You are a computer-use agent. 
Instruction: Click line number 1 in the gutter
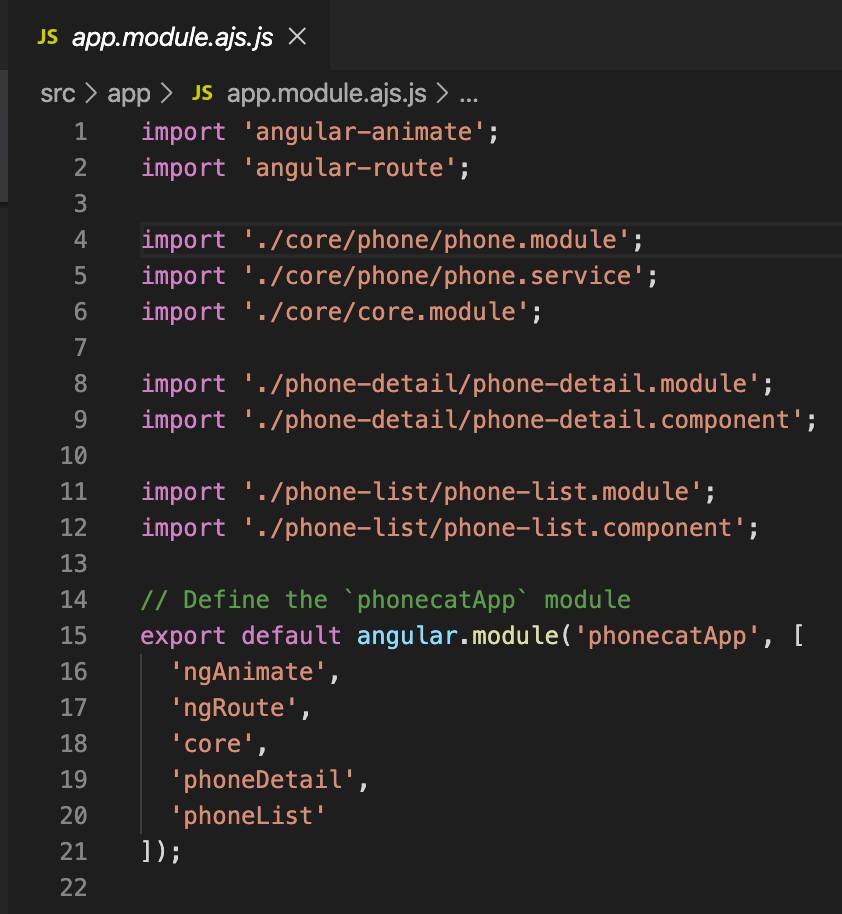(80, 132)
